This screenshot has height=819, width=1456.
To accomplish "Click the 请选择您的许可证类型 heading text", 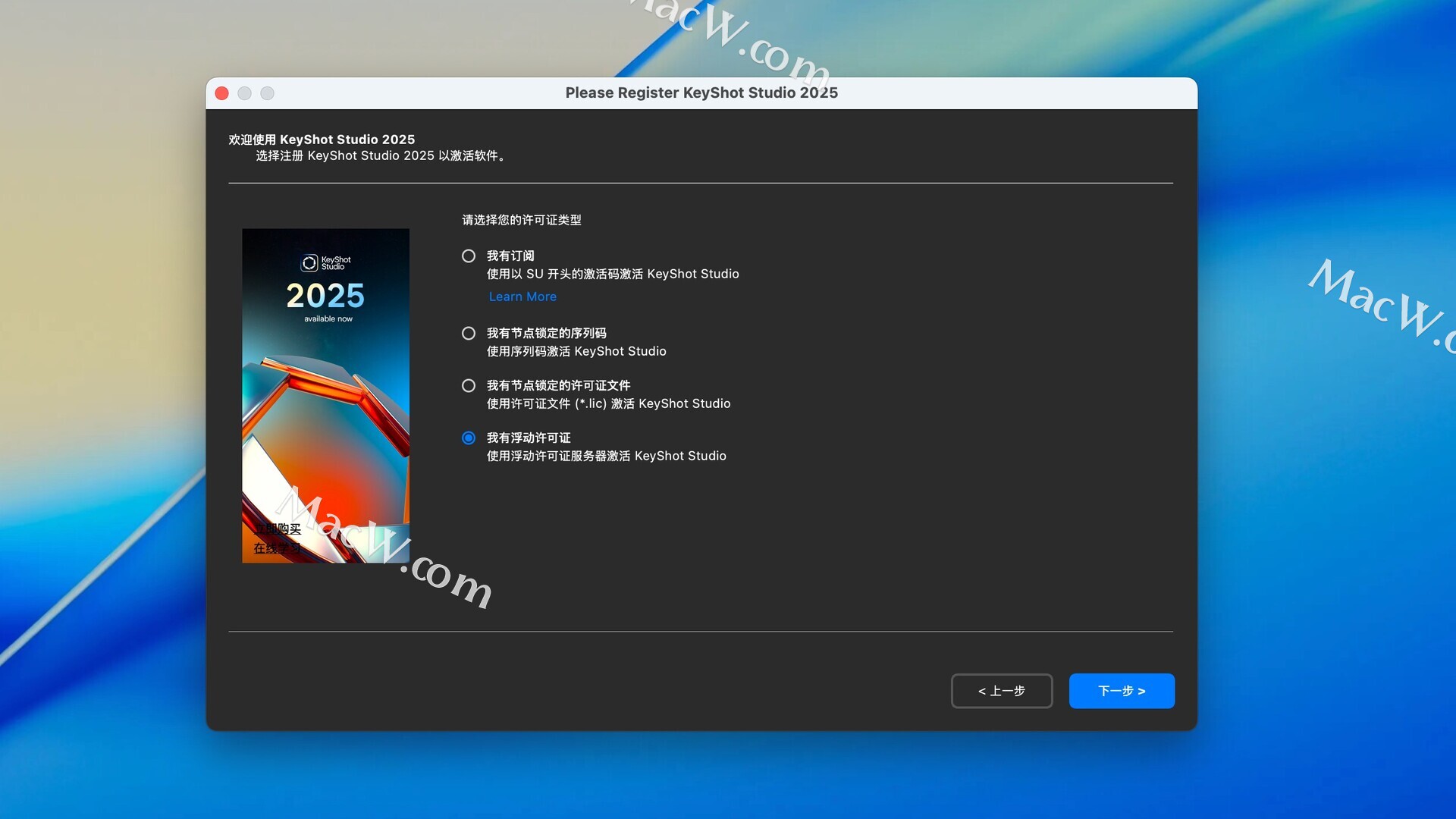I will (x=522, y=220).
